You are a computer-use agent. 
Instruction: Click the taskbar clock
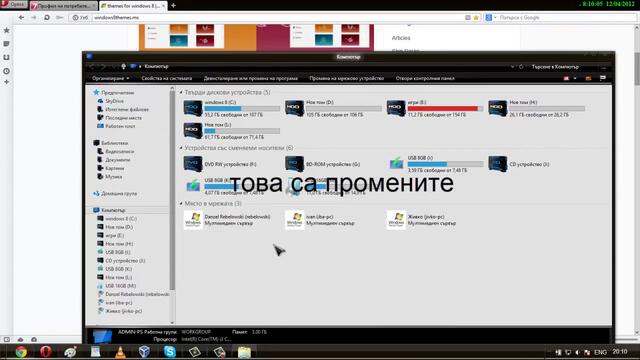point(620,352)
